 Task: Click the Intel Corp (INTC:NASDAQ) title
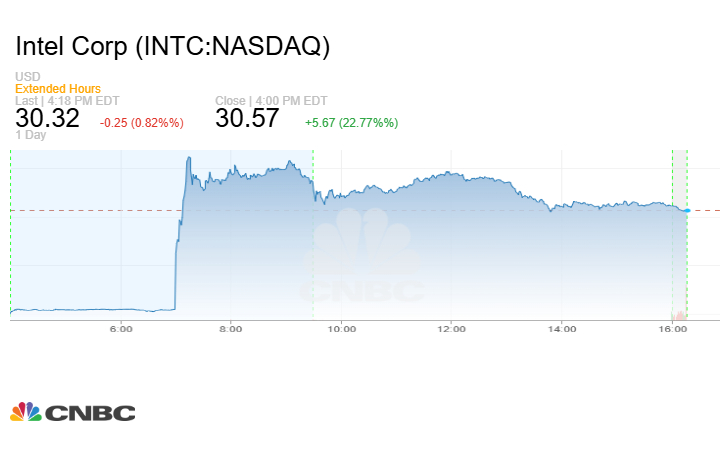click(173, 46)
